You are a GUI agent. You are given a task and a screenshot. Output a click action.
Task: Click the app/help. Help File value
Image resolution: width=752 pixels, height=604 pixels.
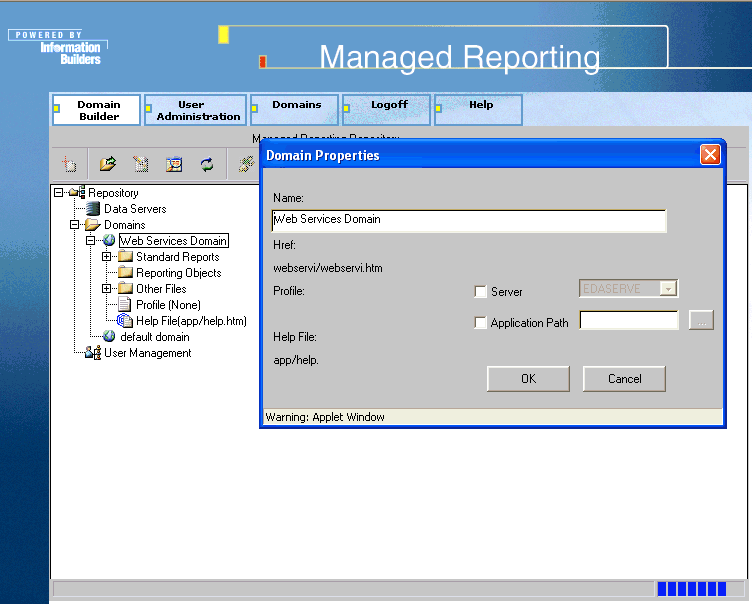[x=296, y=360]
